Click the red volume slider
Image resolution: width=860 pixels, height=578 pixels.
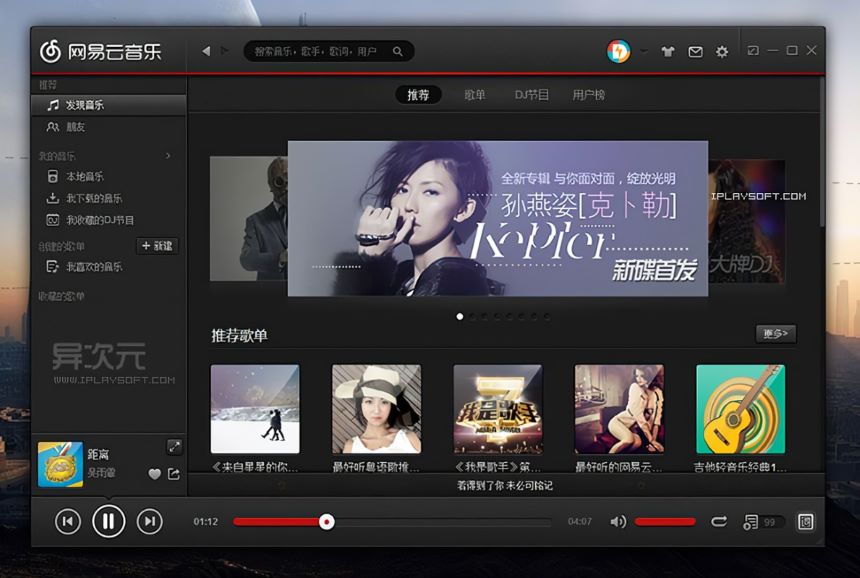tap(665, 522)
